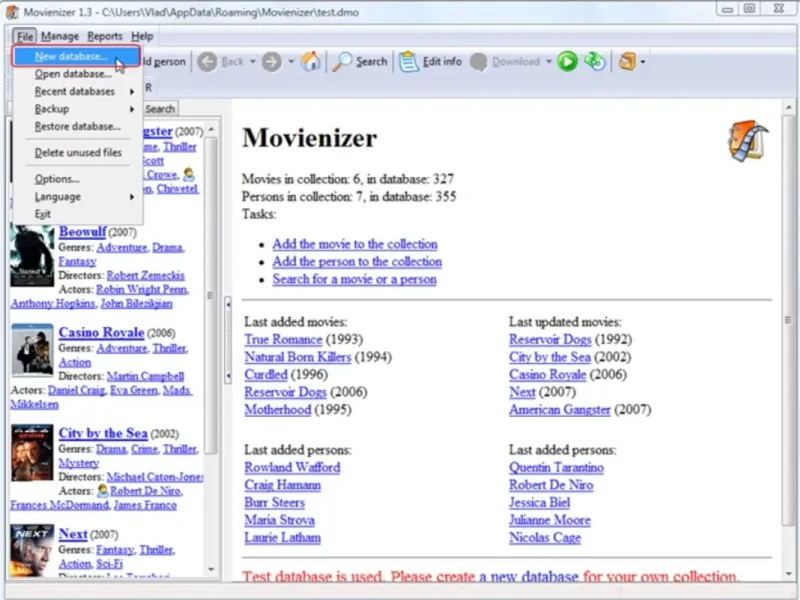This screenshot has width=800, height=600.
Task: Open the Help menu
Action: (x=142, y=36)
